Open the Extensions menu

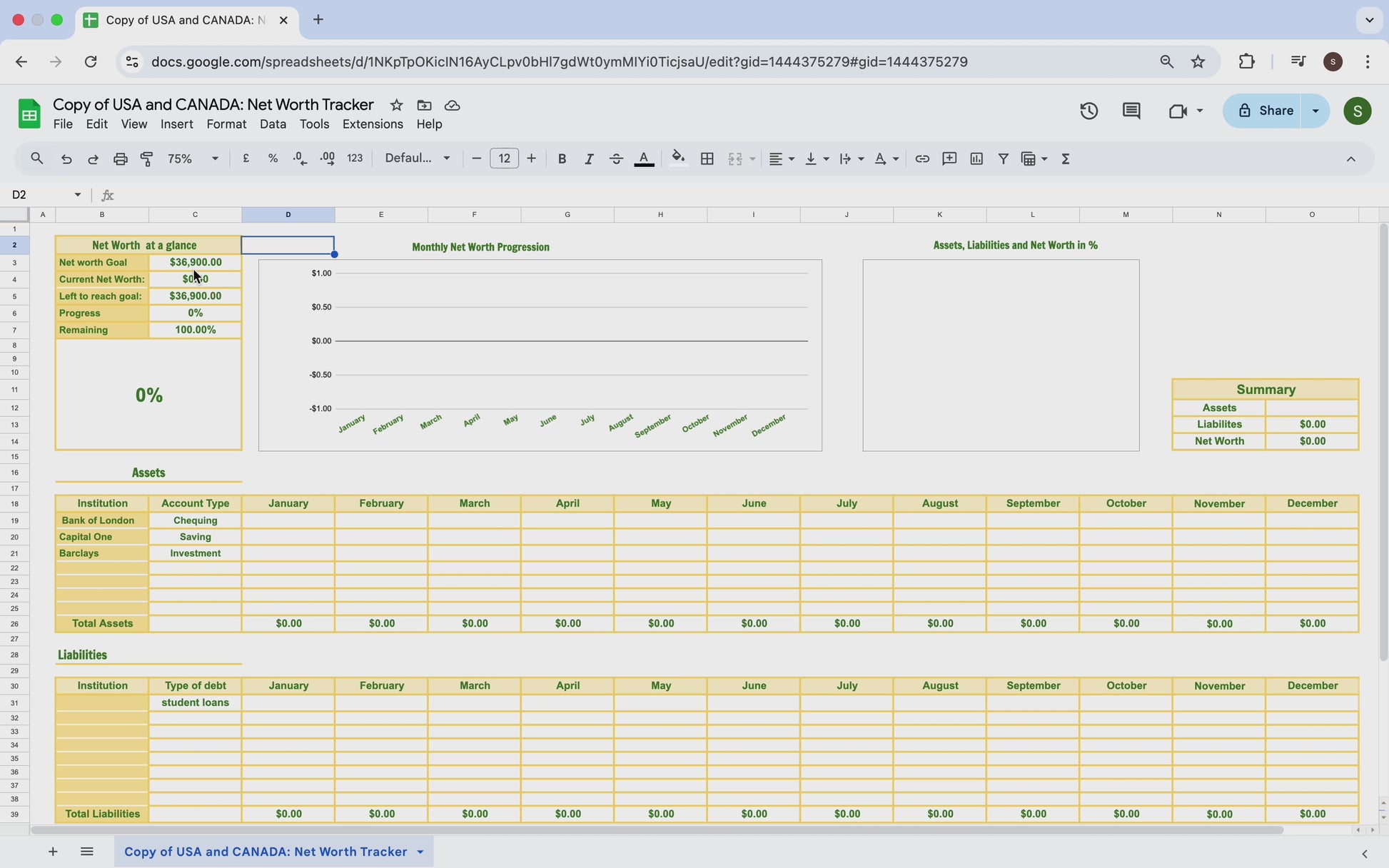click(x=373, y=124)
